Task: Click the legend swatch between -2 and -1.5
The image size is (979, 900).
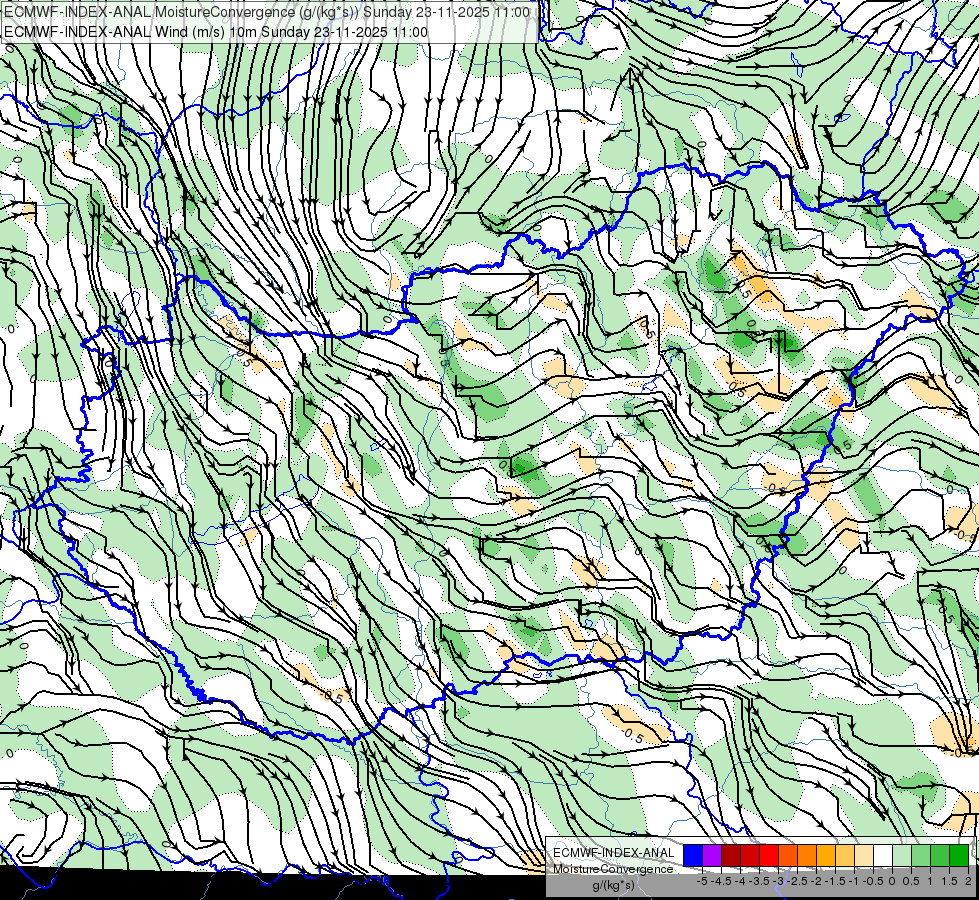Action: (826, 856)
